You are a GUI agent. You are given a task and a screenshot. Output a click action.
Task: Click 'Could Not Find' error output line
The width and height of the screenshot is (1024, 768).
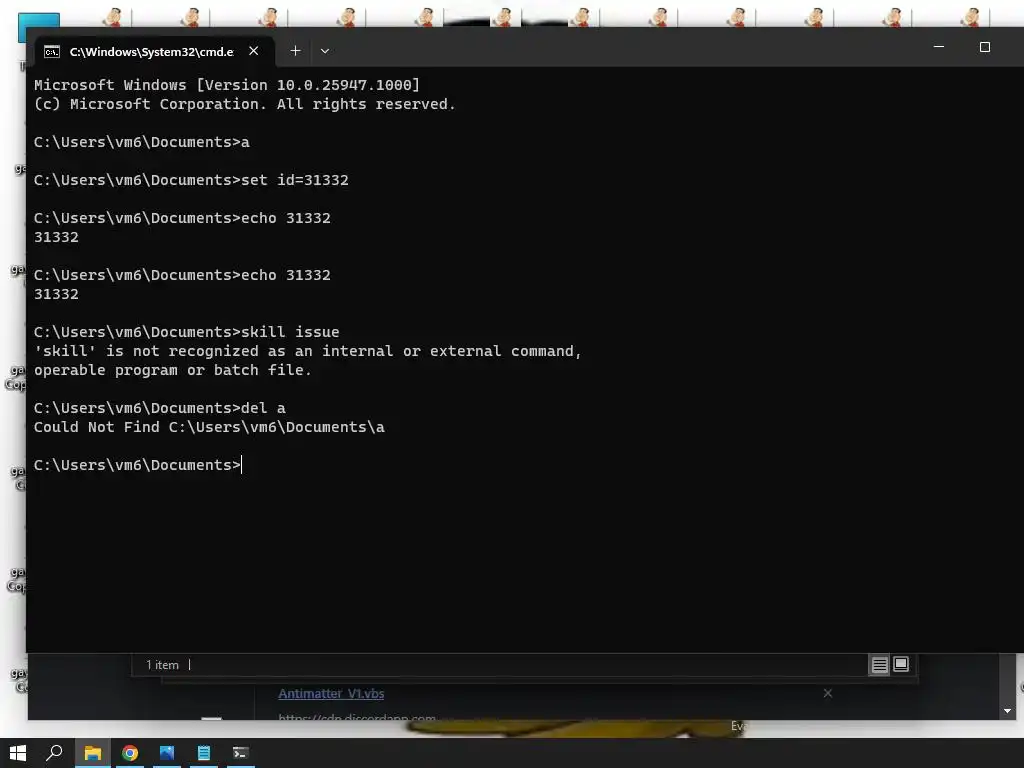coord(210,427)
